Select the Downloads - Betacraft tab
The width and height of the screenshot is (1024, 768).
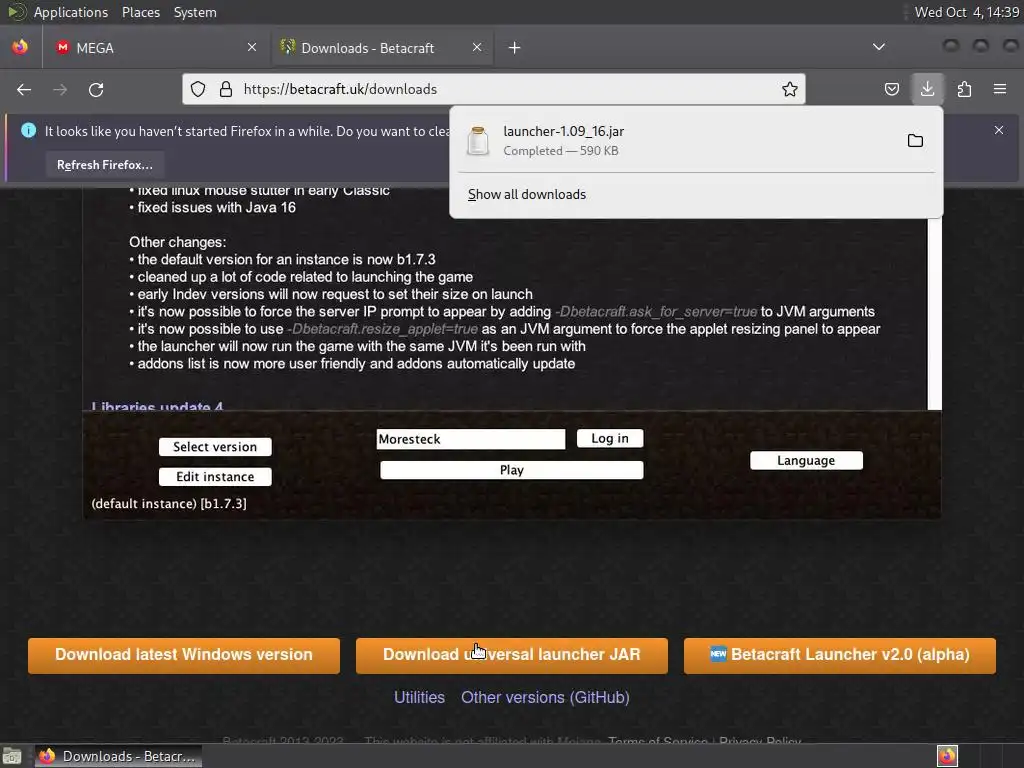(383, 48)
